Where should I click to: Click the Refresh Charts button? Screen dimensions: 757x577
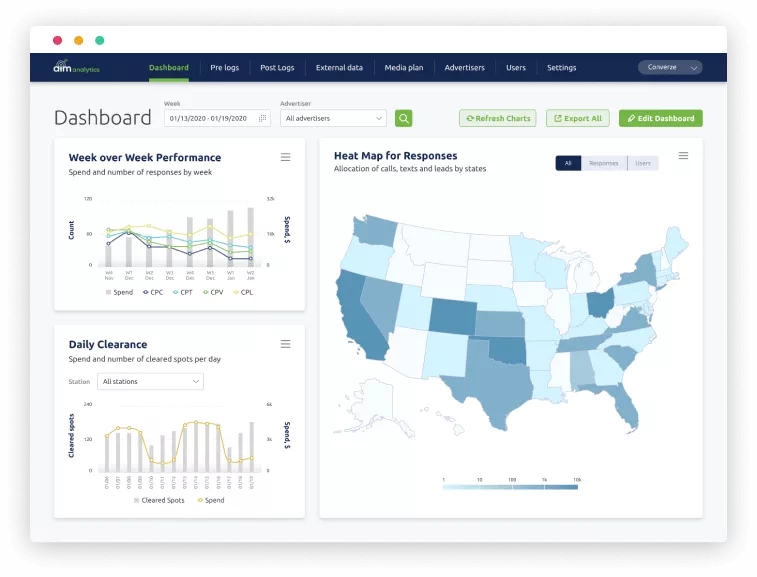497,118
